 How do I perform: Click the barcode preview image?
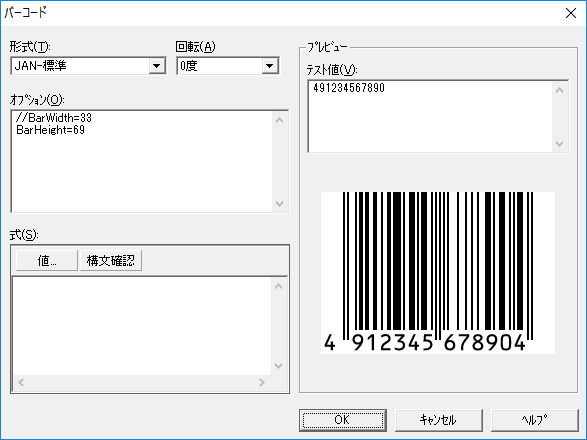(x=438, y=273)
